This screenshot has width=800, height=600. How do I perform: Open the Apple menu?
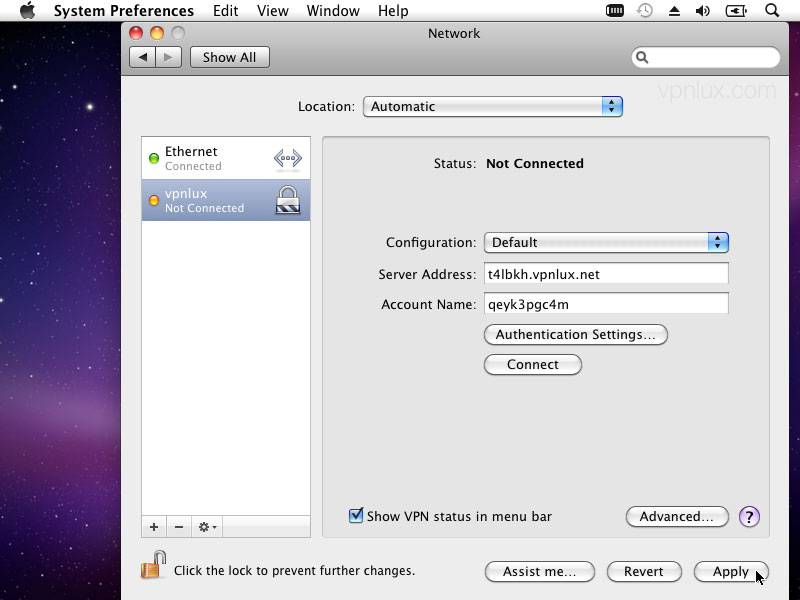point(28,11)
